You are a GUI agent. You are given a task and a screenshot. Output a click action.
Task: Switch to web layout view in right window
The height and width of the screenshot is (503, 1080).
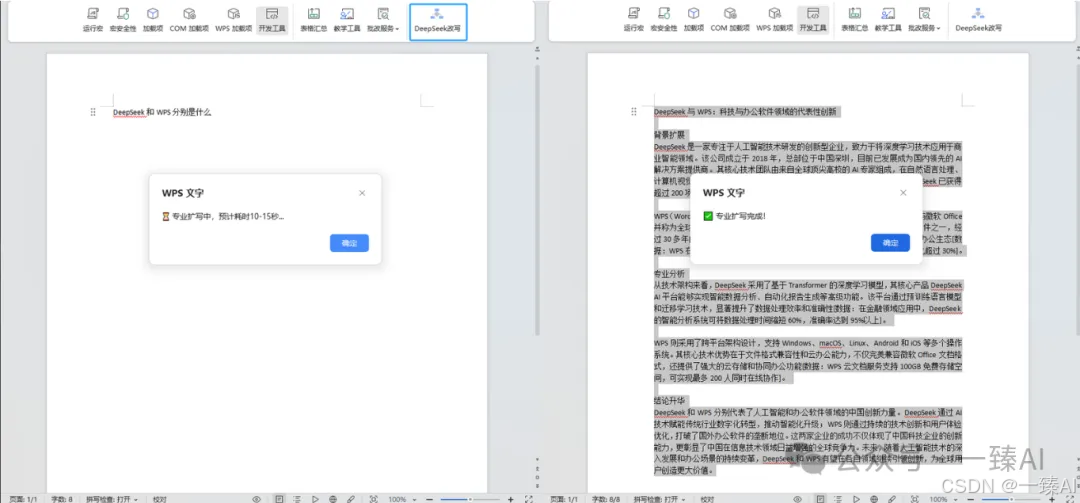click(874, 498)
